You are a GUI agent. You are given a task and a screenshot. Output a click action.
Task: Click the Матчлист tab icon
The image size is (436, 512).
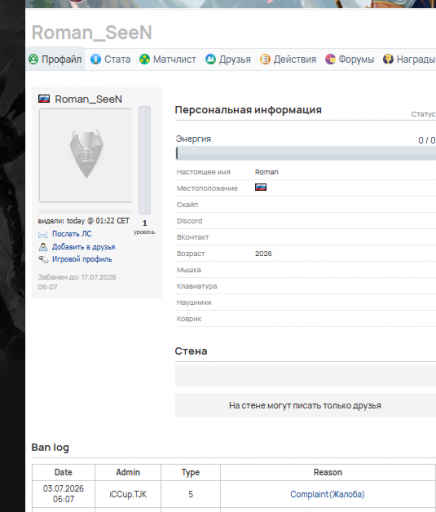144,59
